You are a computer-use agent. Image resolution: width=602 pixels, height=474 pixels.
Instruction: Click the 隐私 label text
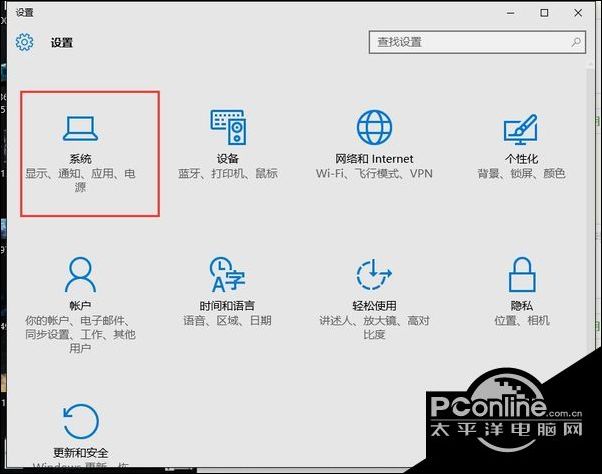click(521, 306)
